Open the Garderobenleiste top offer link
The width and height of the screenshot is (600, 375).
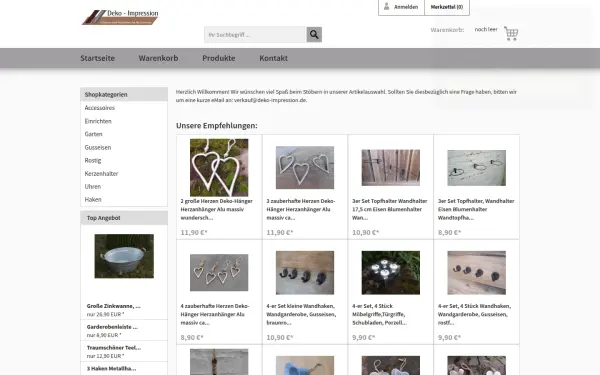click(x=112, y=327)
